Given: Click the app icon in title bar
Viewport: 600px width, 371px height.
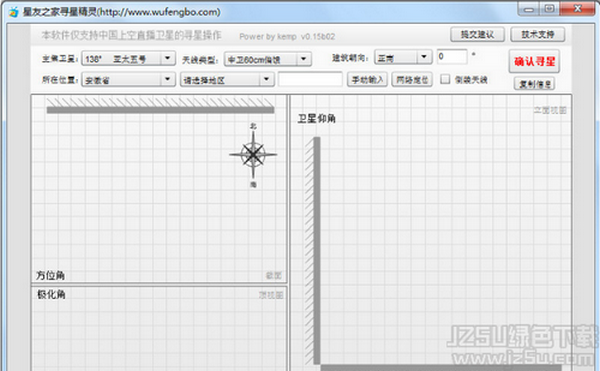Looking at the screenshot, I should (x=14, y=12).
